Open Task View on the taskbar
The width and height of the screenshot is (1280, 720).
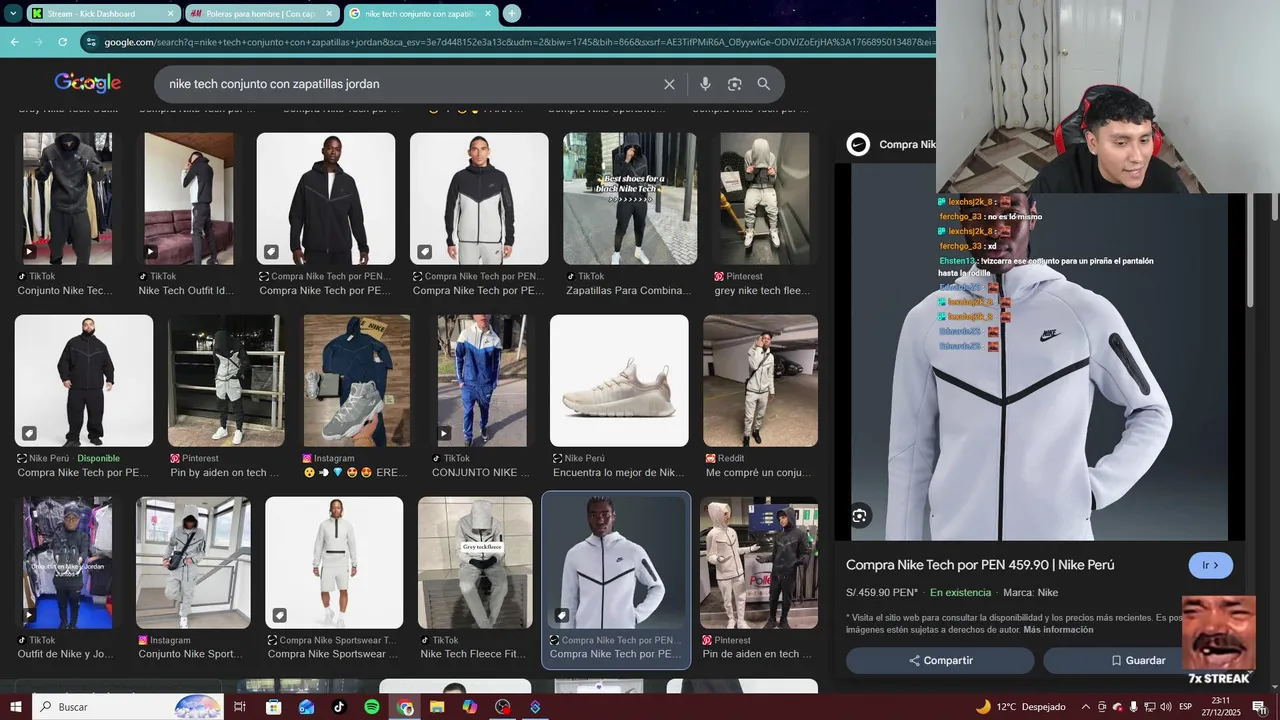(x=240, y=707)
